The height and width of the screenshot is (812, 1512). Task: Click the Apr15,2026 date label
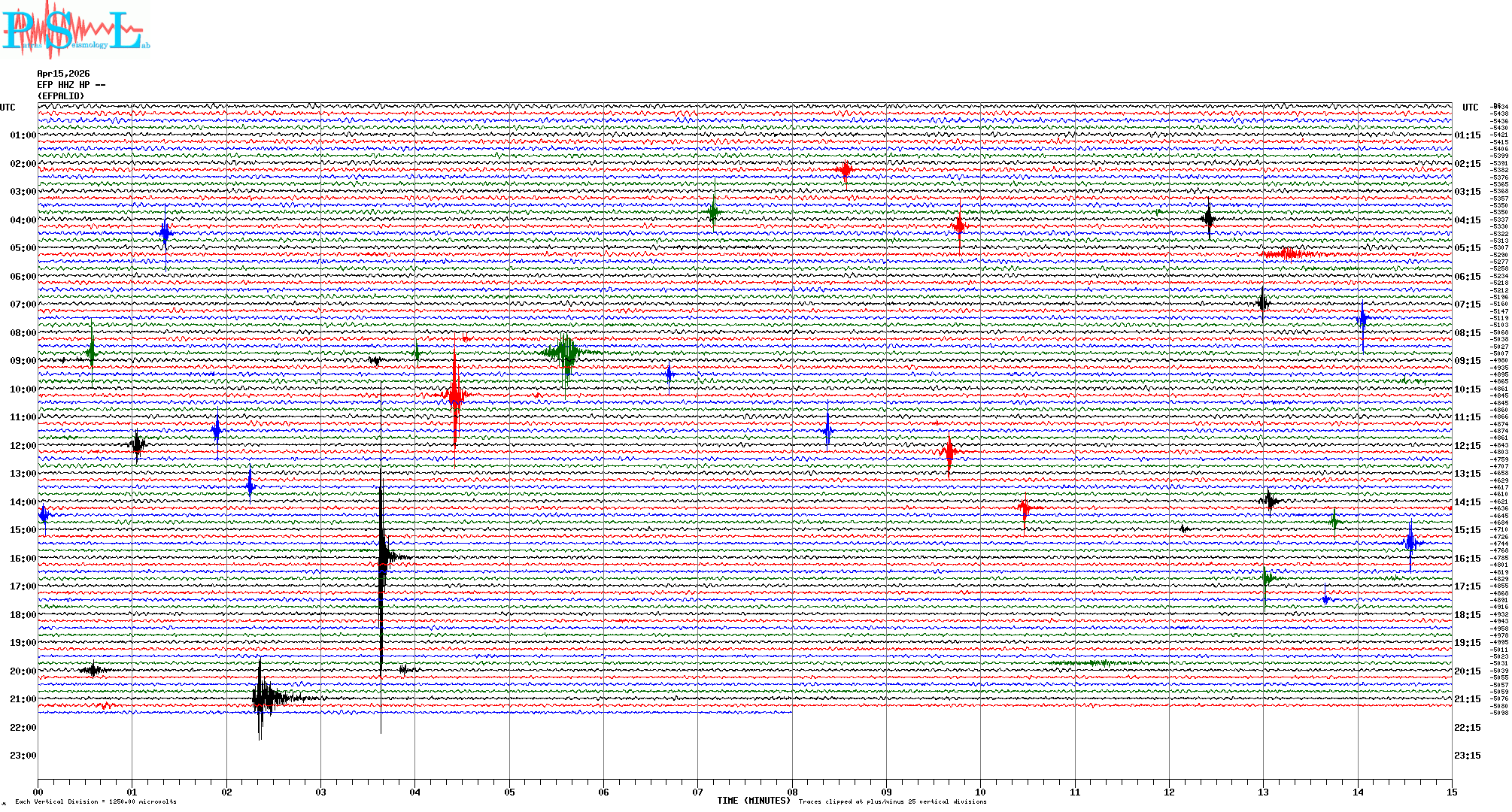coord(63,74)
